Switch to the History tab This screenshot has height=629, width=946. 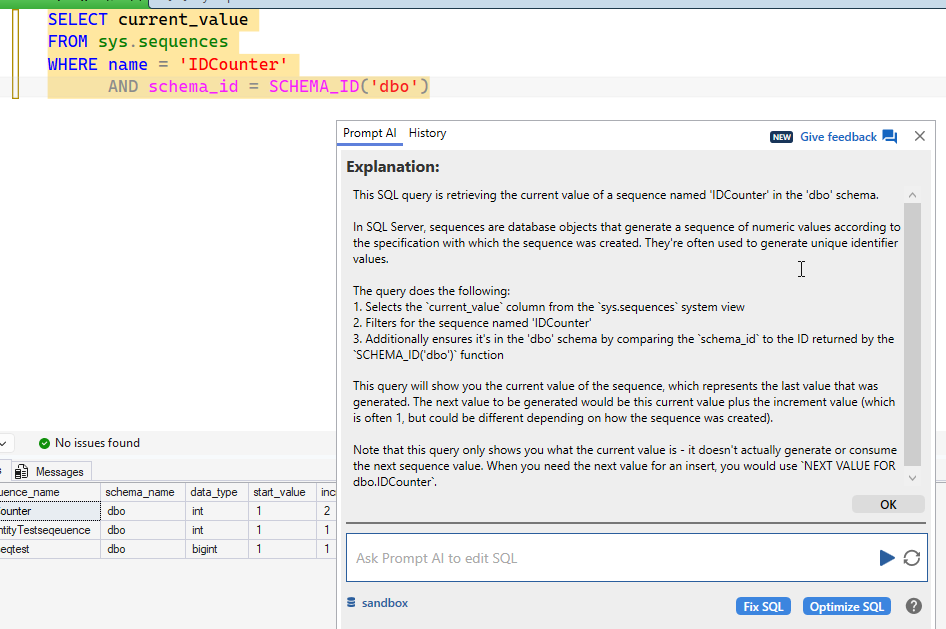point(427,133)
